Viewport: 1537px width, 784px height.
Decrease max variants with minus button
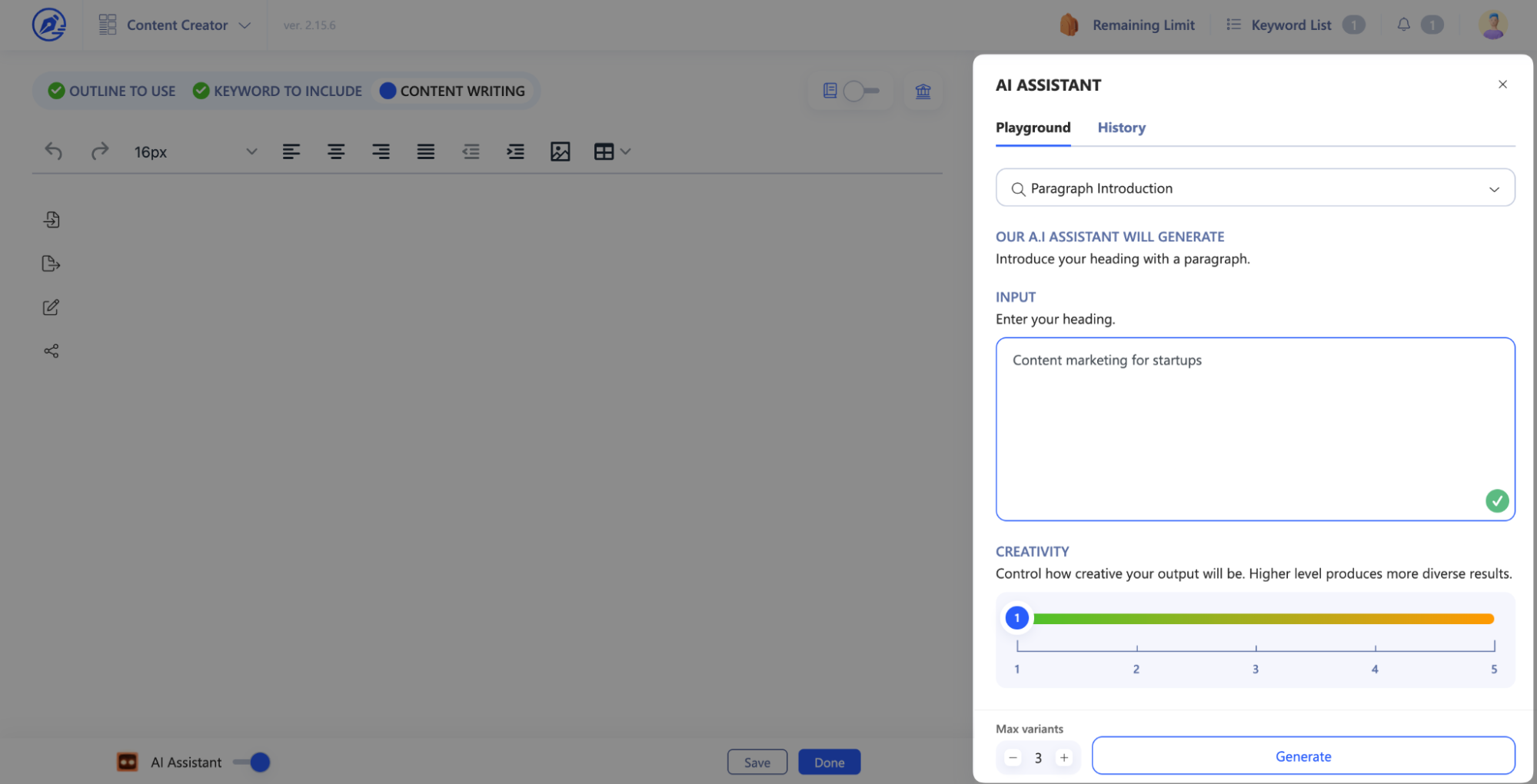(1013, 758)
